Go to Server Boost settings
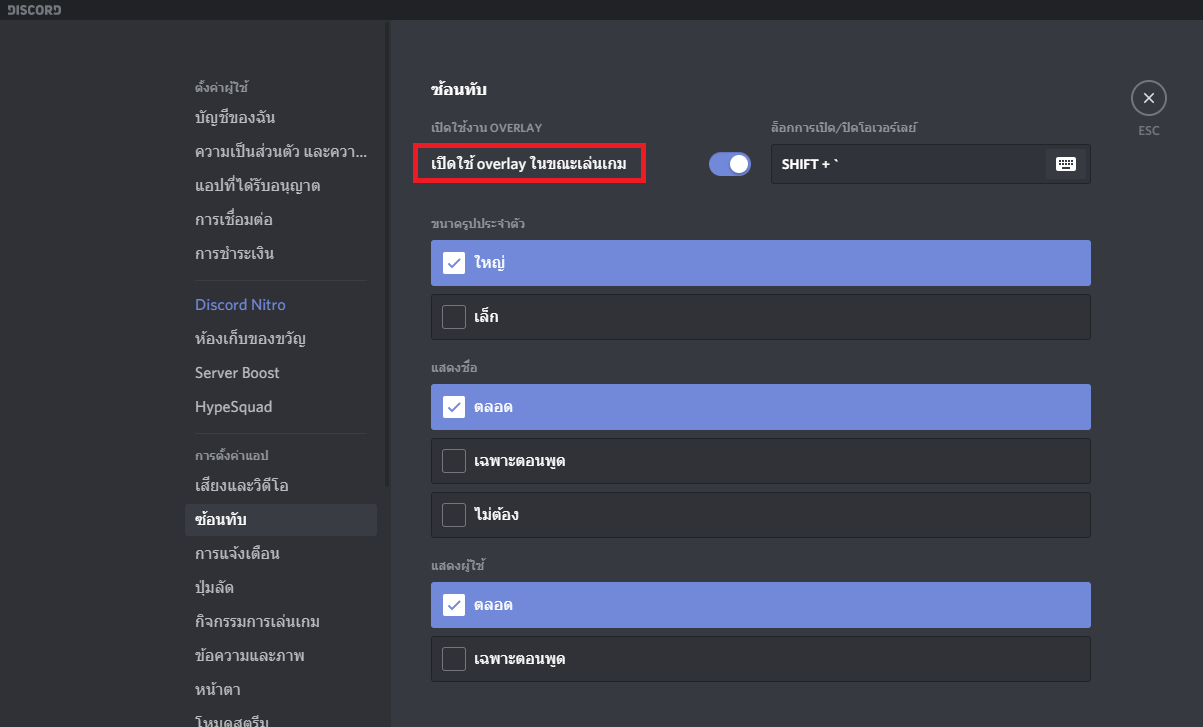 [x=237, y=373]
